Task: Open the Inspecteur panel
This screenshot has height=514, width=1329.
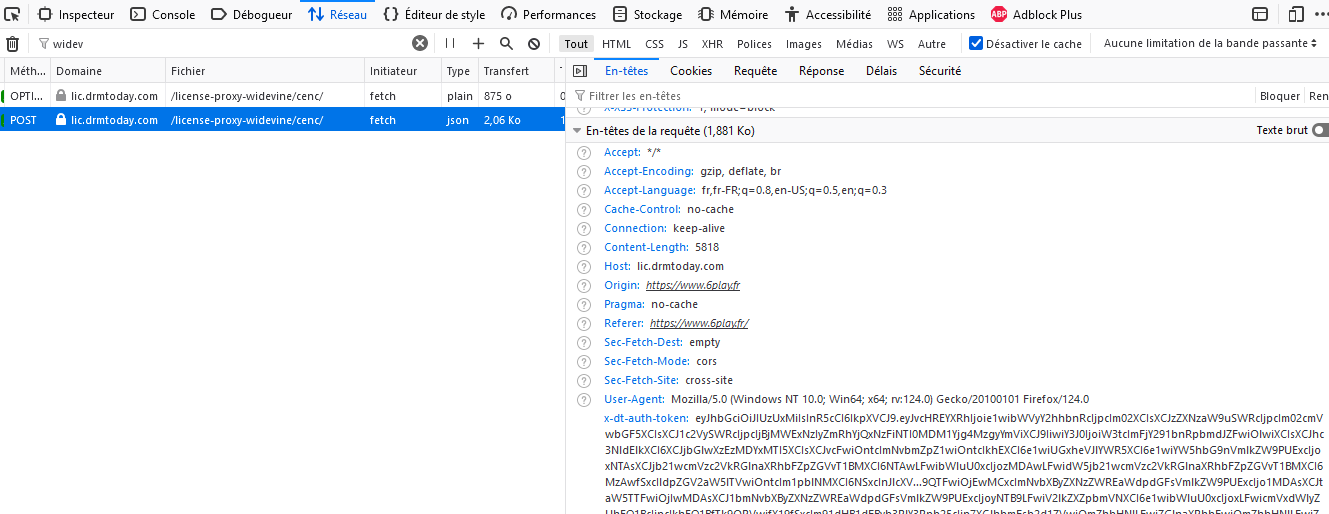Action: (x=75, y=15)
